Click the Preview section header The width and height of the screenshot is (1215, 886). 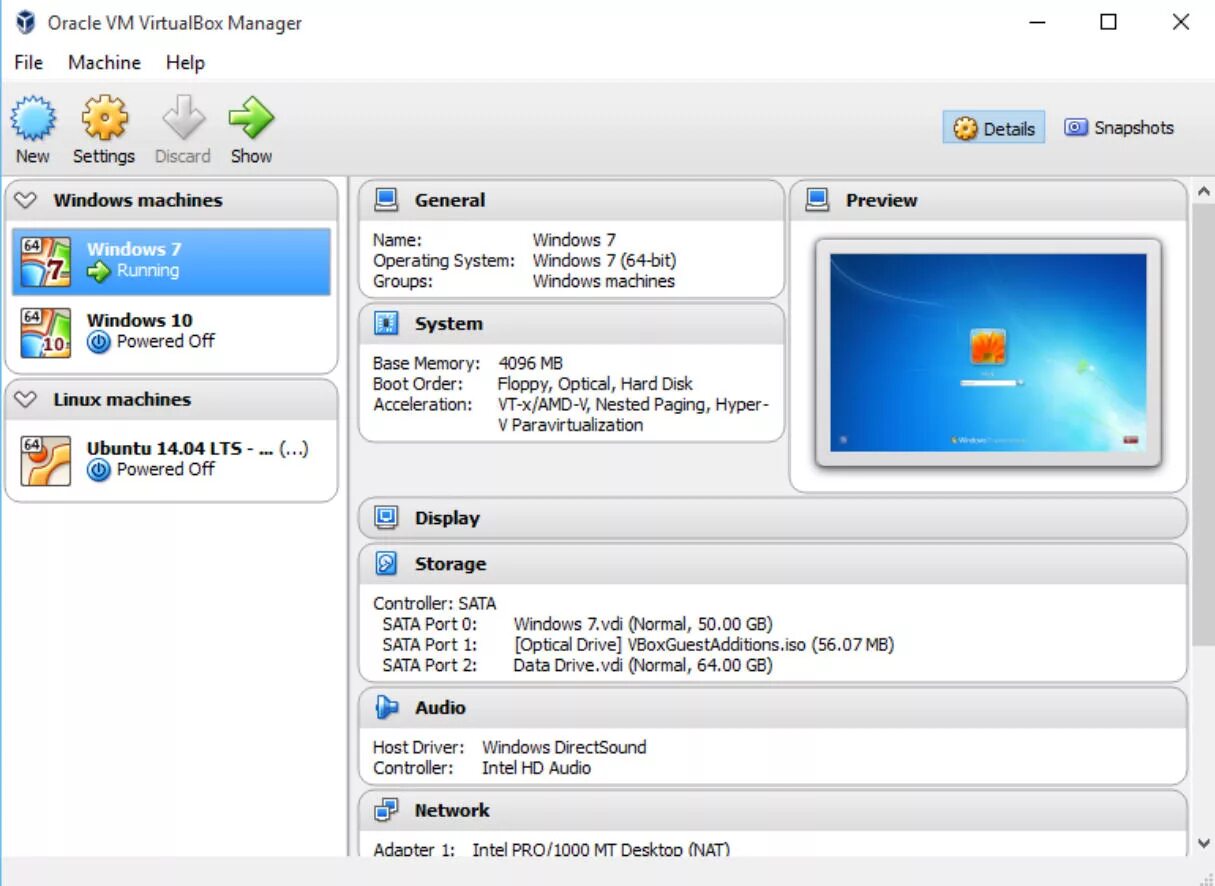click(988, 200)
